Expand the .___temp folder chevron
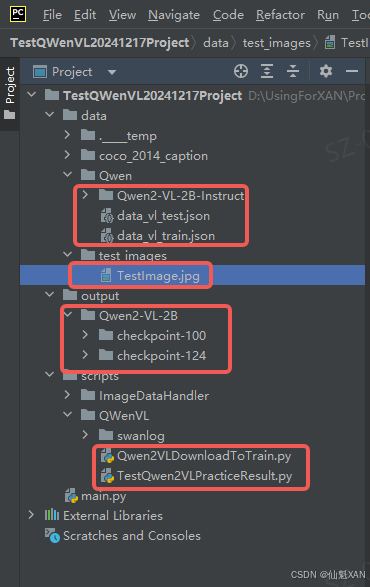The height and width of the screenshot is (587, 370). pos(67,135)
